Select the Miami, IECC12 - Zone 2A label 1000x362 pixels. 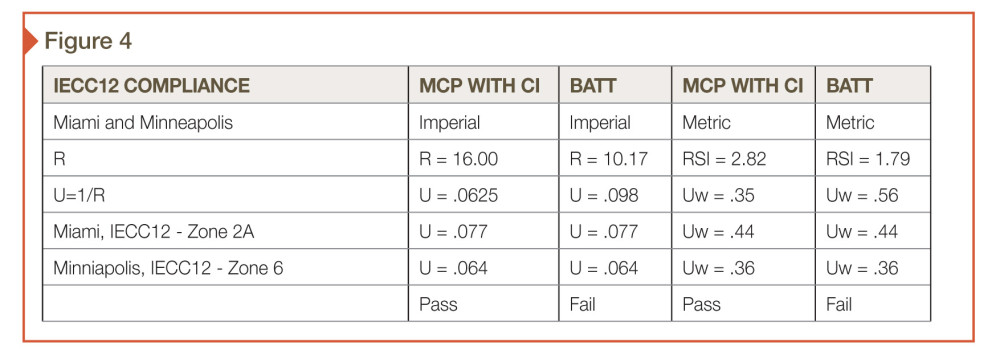(x=154, y=231)
